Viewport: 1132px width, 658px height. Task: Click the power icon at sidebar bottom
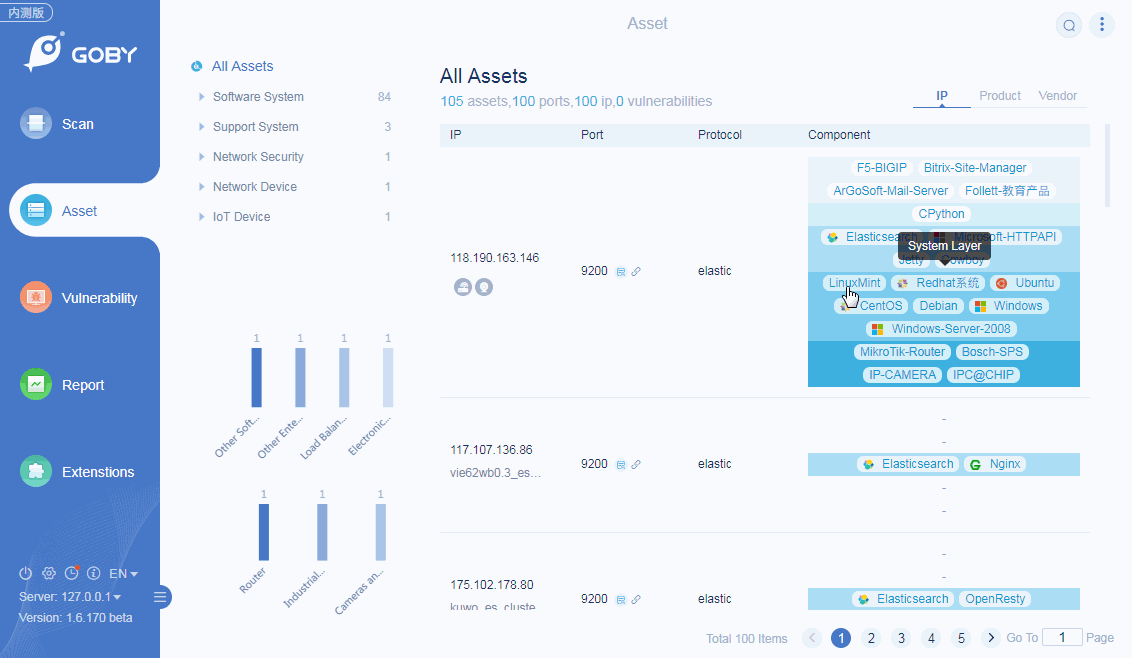click(x=25, y=573)
